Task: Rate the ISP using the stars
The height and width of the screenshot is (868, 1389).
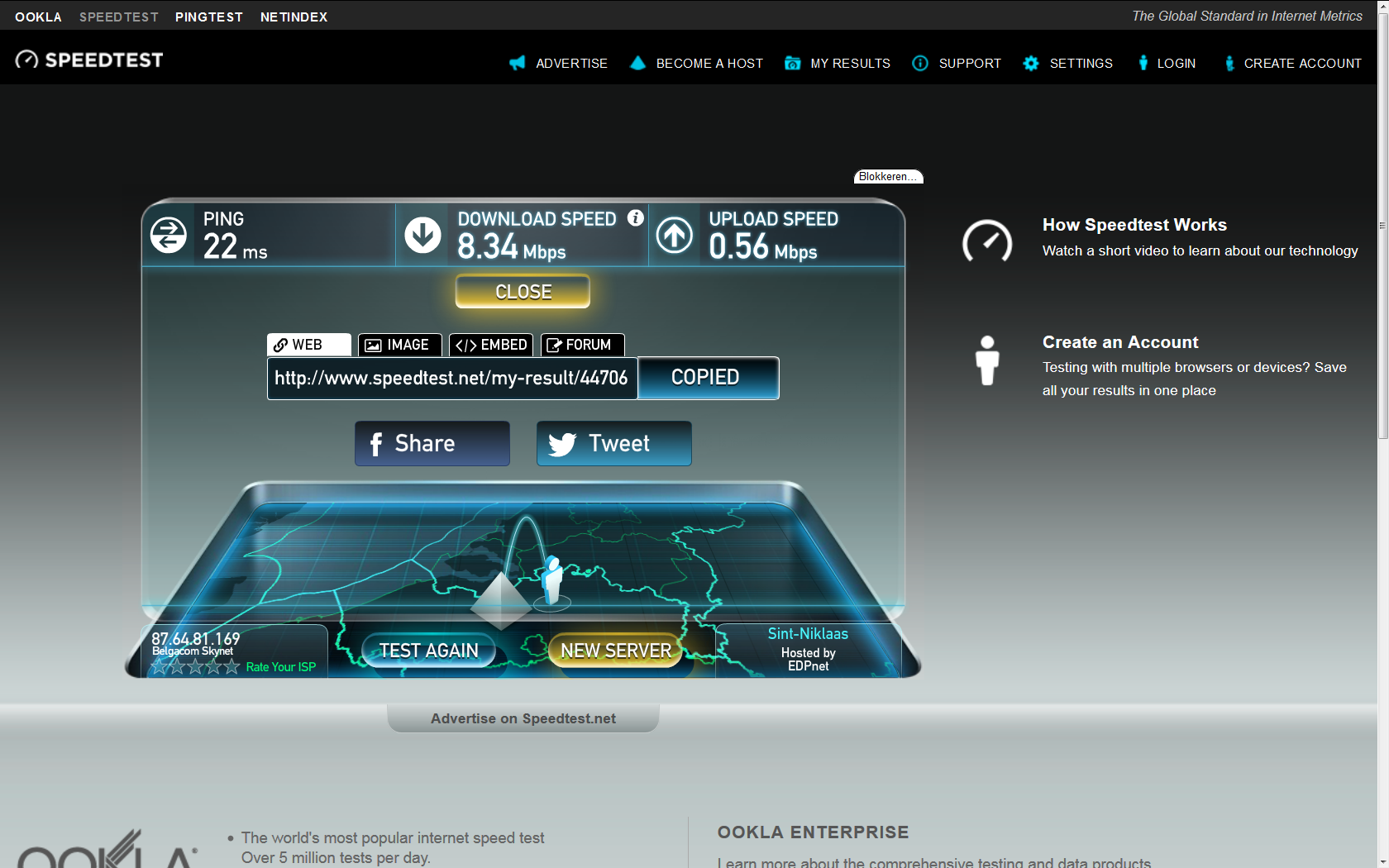Action: 196,667
